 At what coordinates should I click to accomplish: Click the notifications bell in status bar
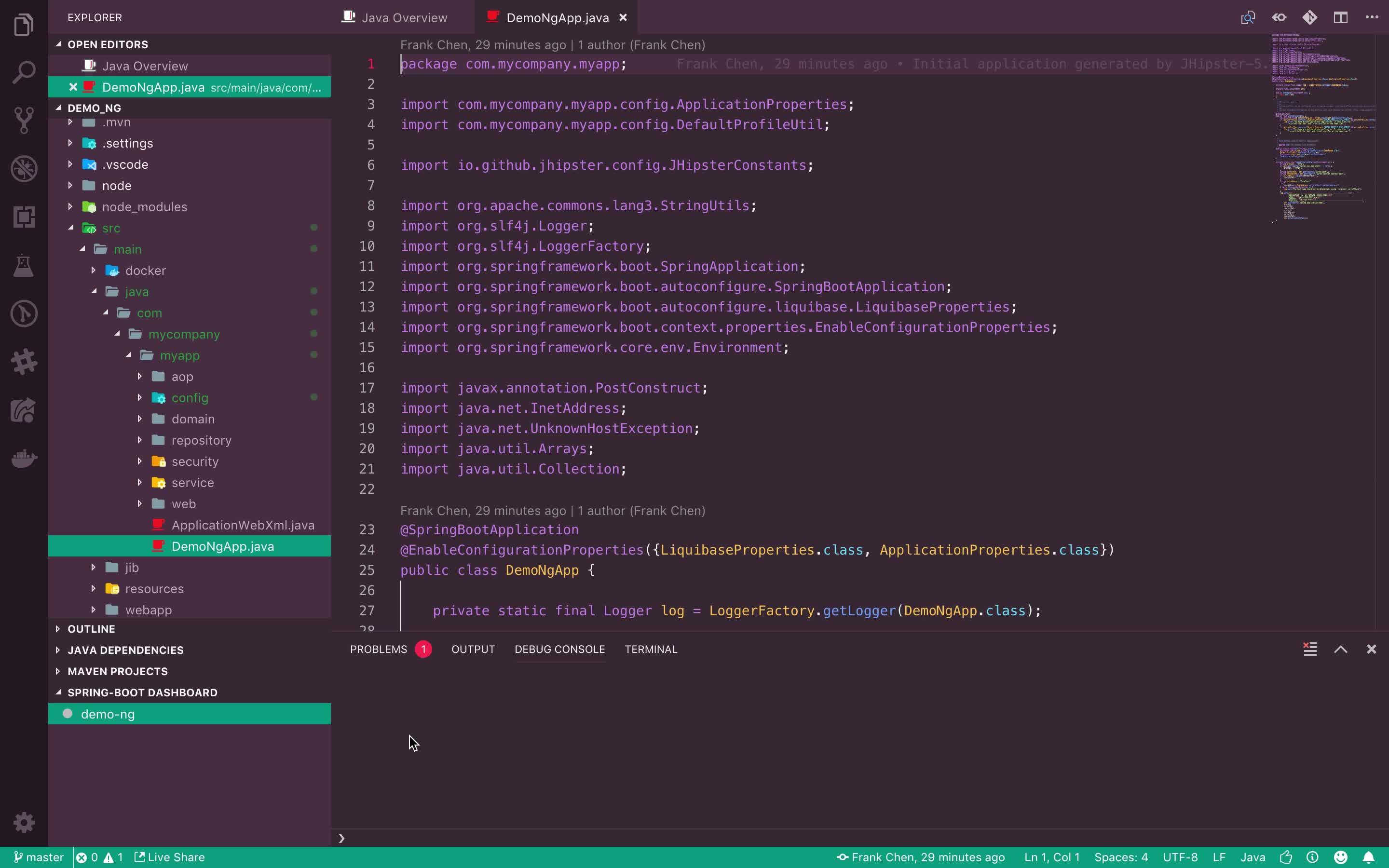(x=1368, y=857)
